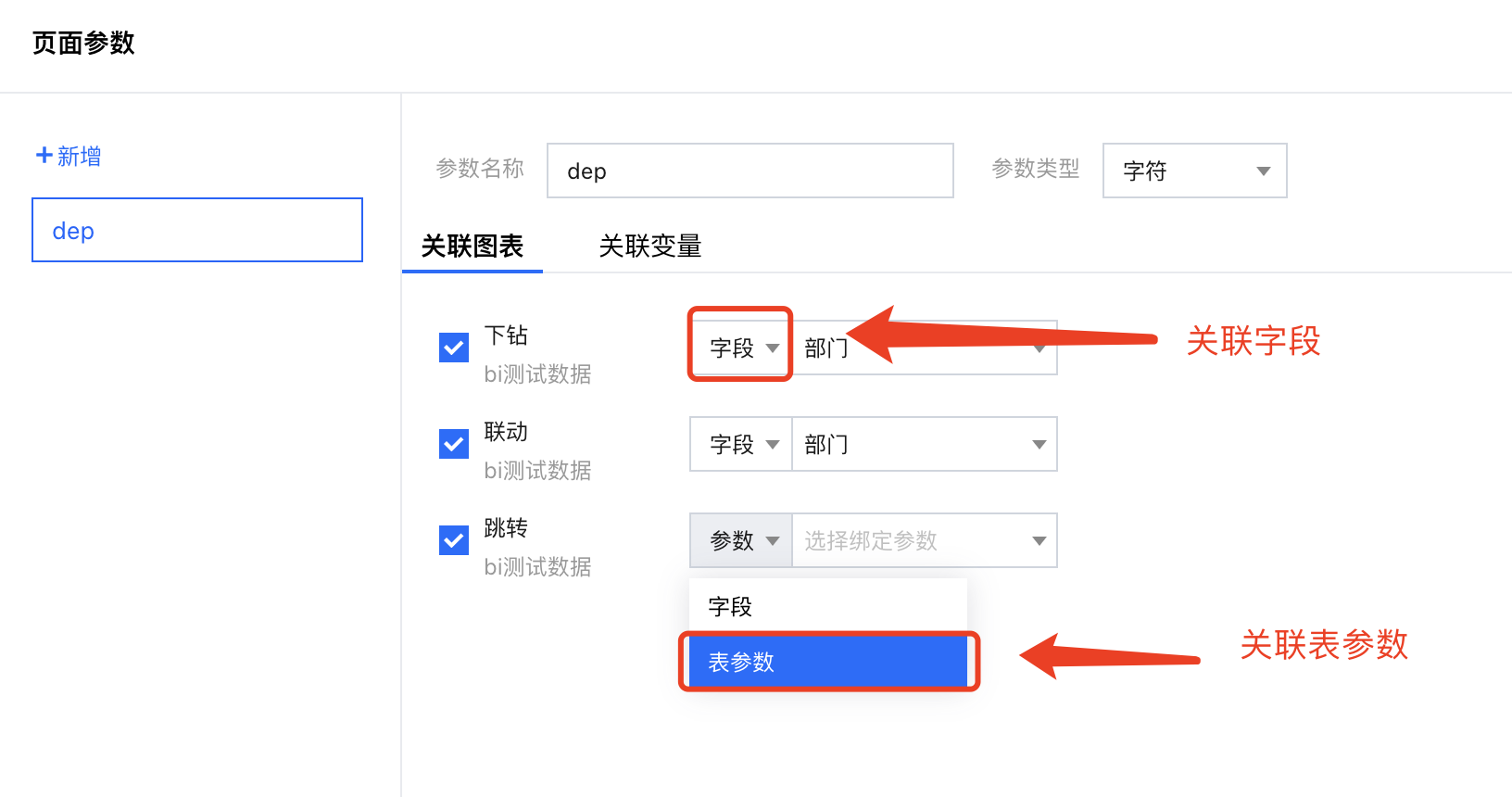Click the dropdown arrow of 联动 部门 field

(x=1039, y=445)
